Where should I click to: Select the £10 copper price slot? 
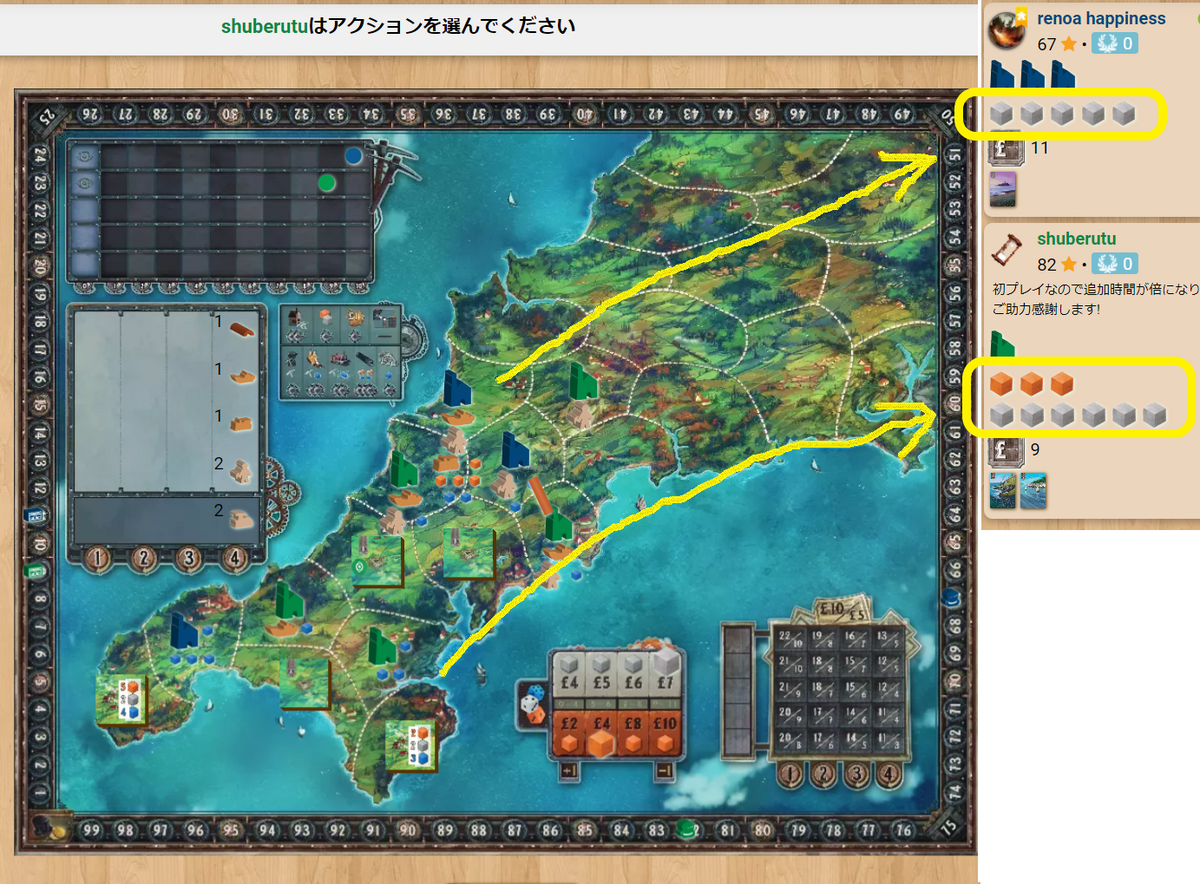point(667,732)
